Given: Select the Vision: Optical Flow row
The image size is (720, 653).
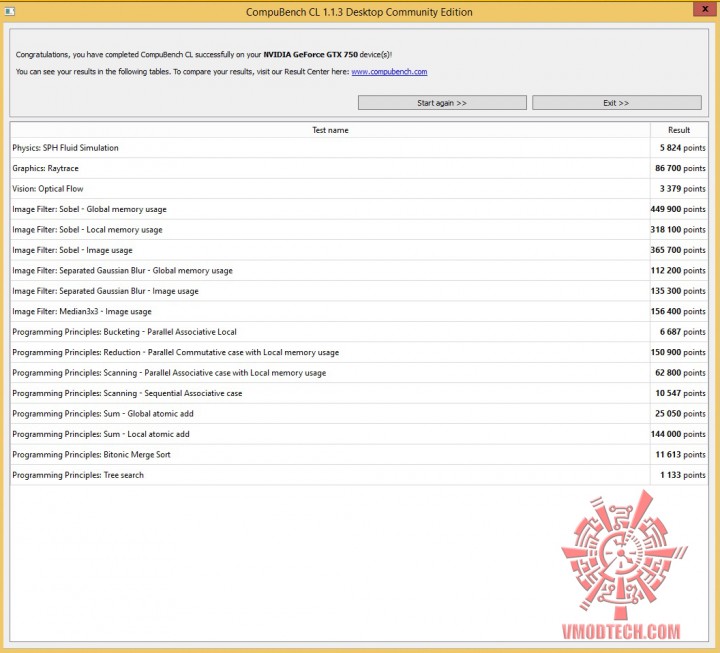Looking at the screenshot, I should coord(359,189).
